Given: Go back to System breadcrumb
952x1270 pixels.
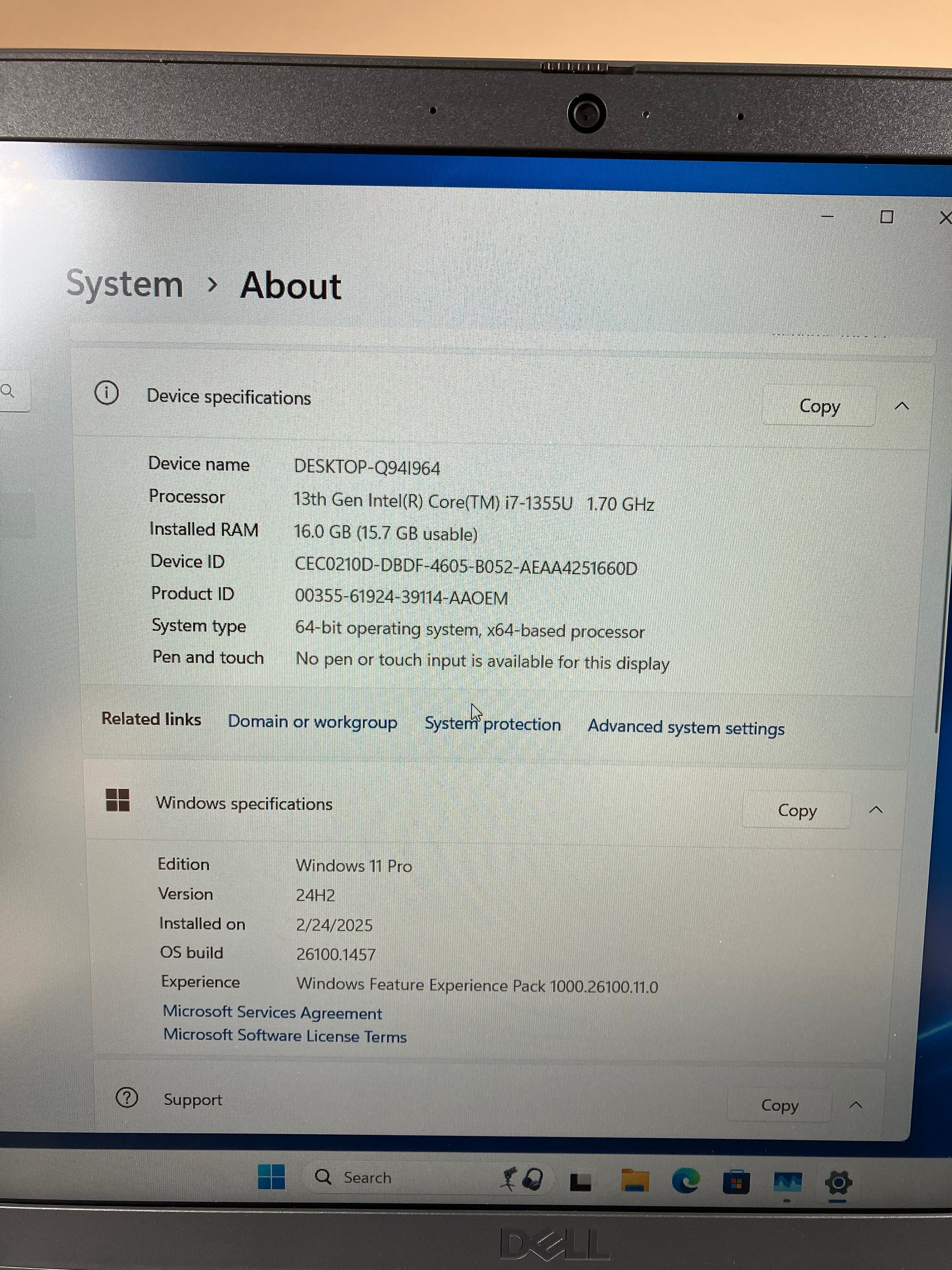Looking at the screenshot, I should pyautogui.click(x=125, y=284).
